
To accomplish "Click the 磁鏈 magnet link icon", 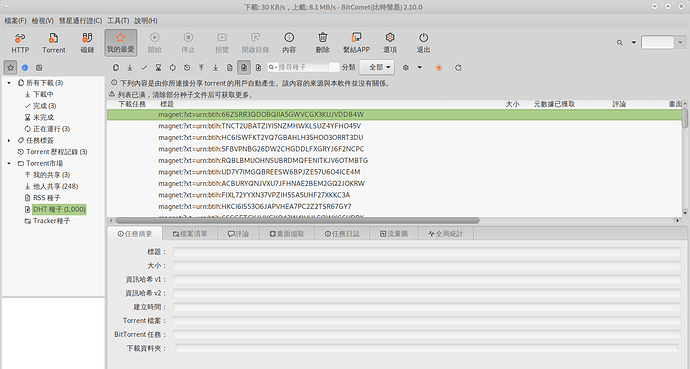I will pyautogui.click(x=87, y=43).
